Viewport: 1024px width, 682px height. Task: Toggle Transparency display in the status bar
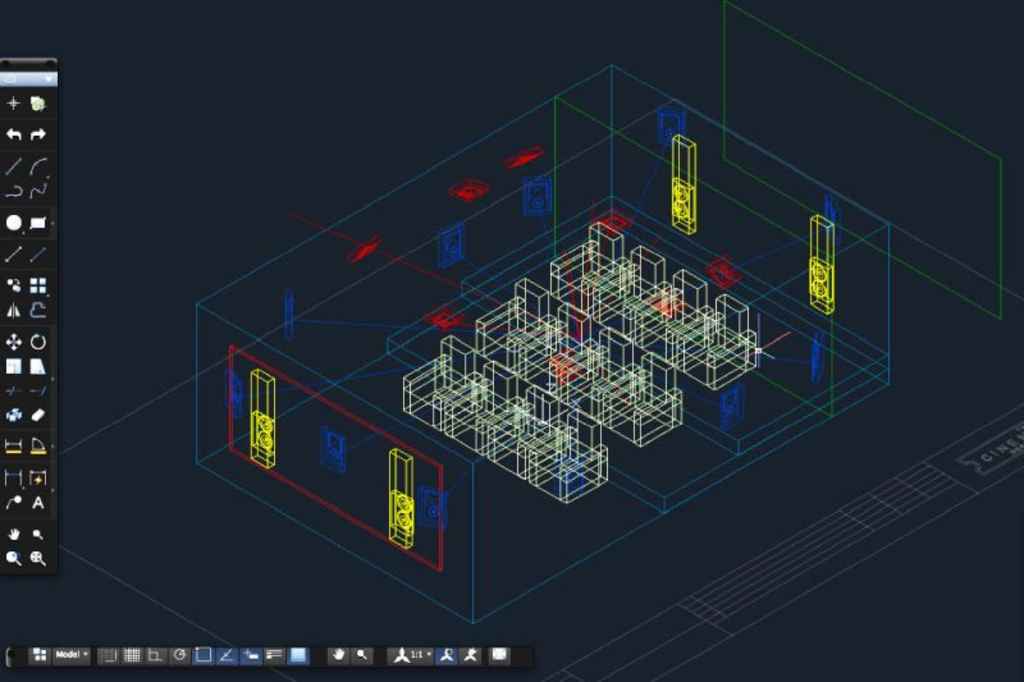[x=298, y=655]
